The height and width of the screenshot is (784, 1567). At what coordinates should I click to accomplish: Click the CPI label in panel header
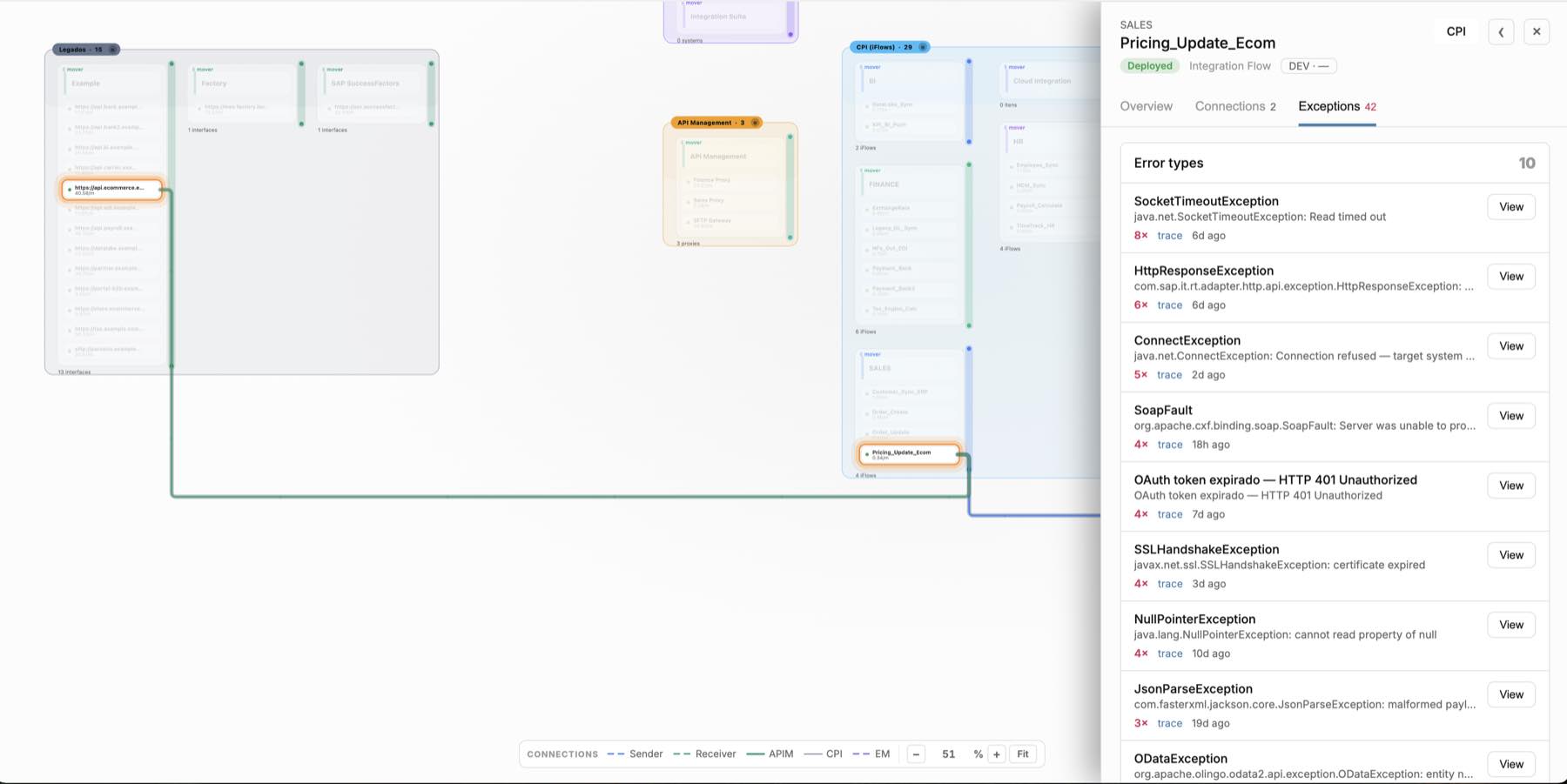[1456, 31]
